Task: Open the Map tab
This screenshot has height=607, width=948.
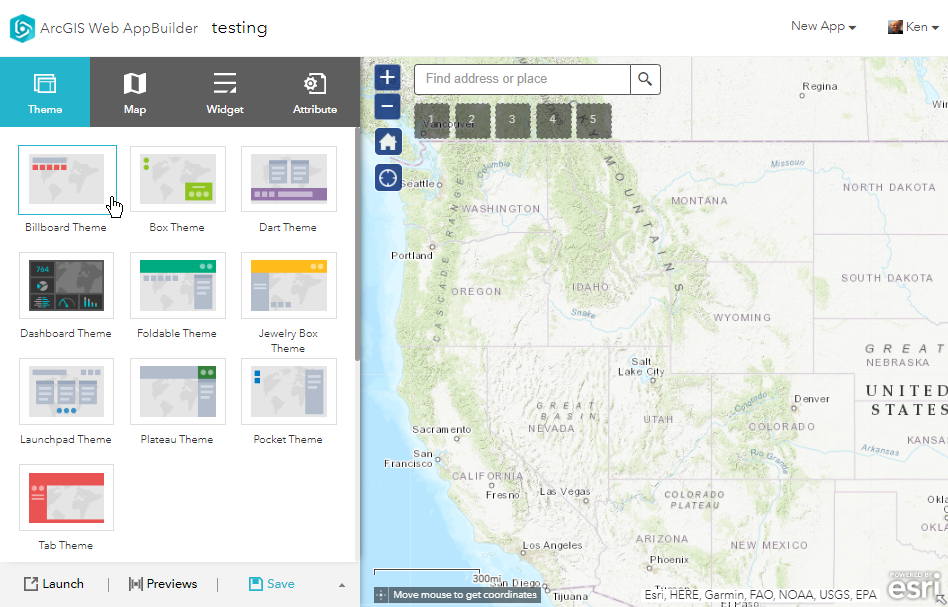Action: pyautogui.click(x=135, y=92)
